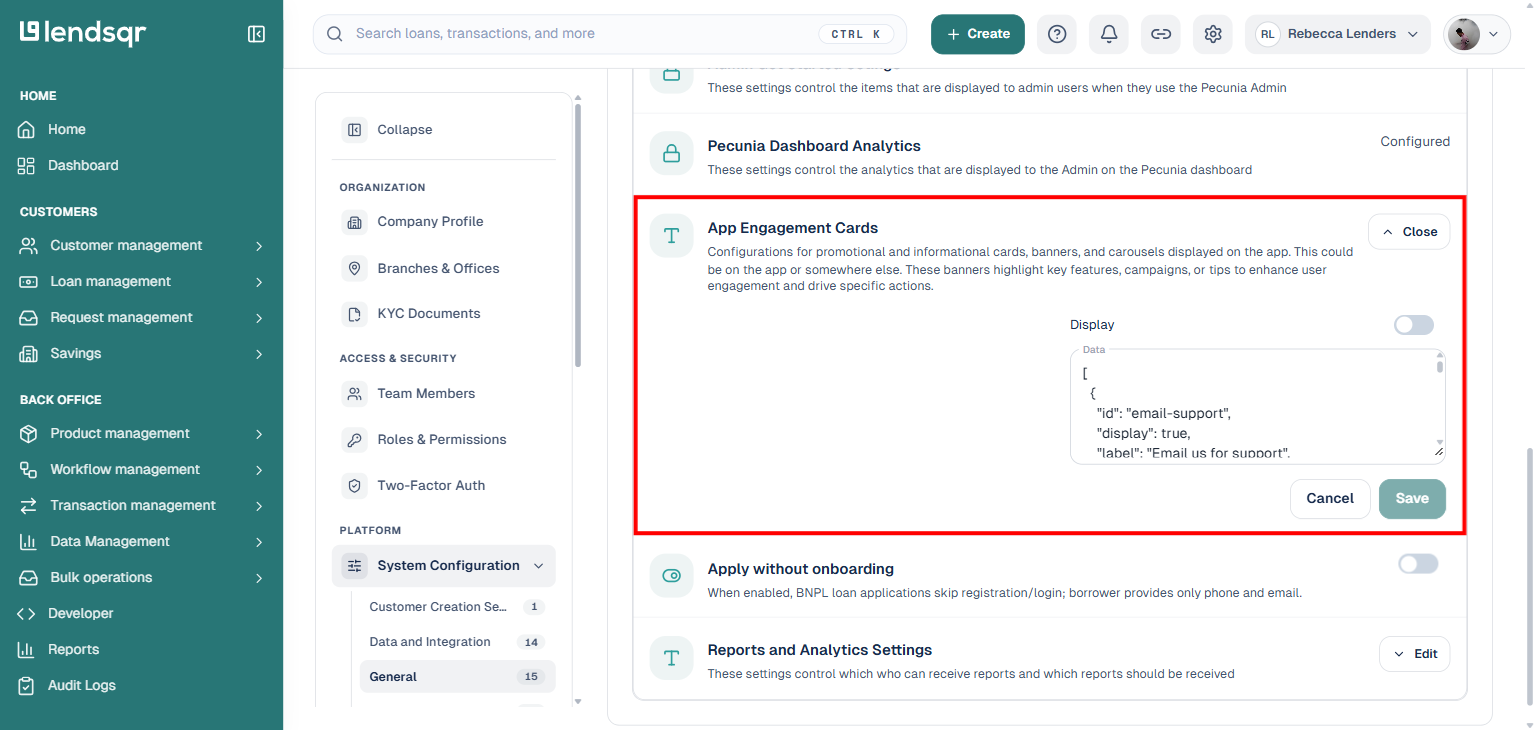Screen dimensions: 1535x730
Task: Expand Loan management submenu
Action: pos(141,281)
